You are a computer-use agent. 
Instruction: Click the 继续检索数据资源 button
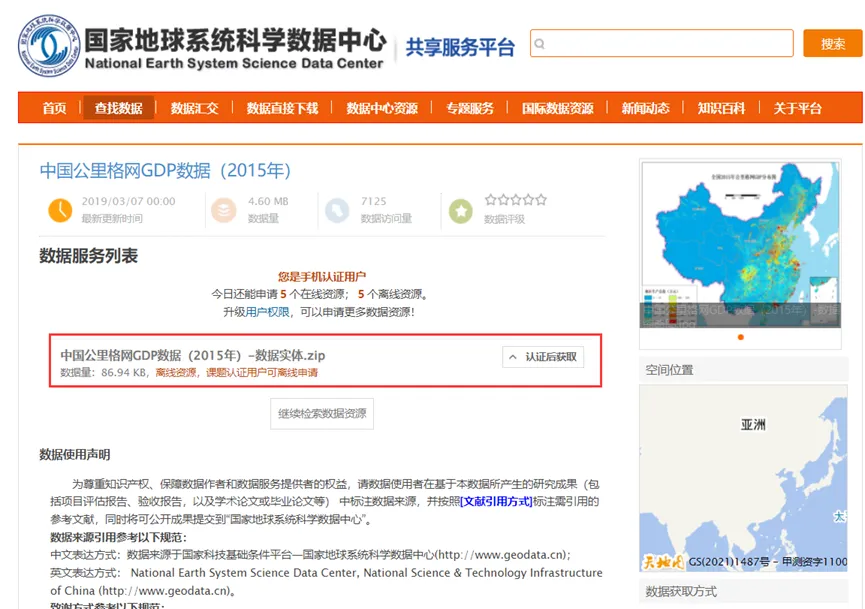coord(322,414)
